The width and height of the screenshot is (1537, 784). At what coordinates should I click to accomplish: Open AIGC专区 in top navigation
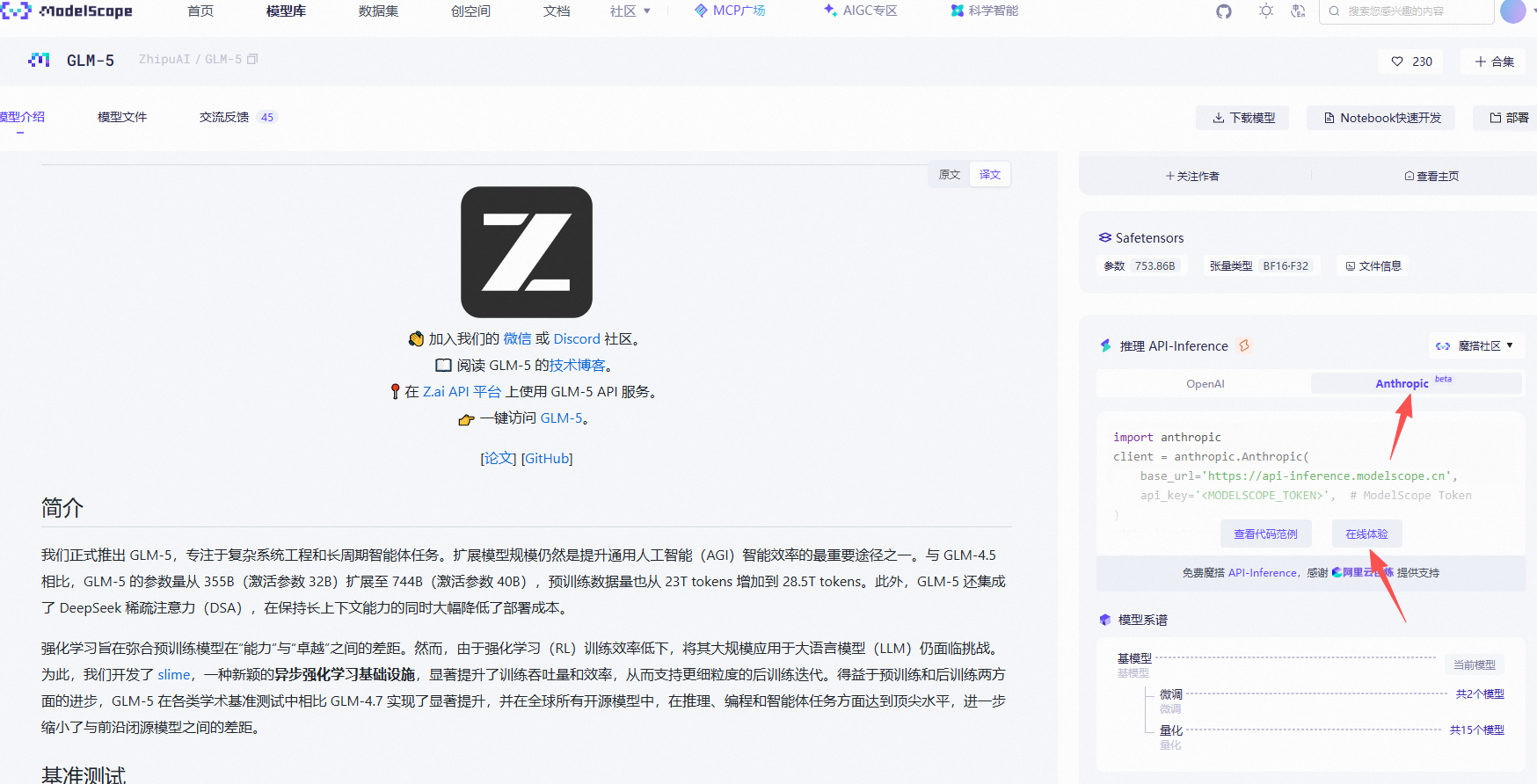861,11
